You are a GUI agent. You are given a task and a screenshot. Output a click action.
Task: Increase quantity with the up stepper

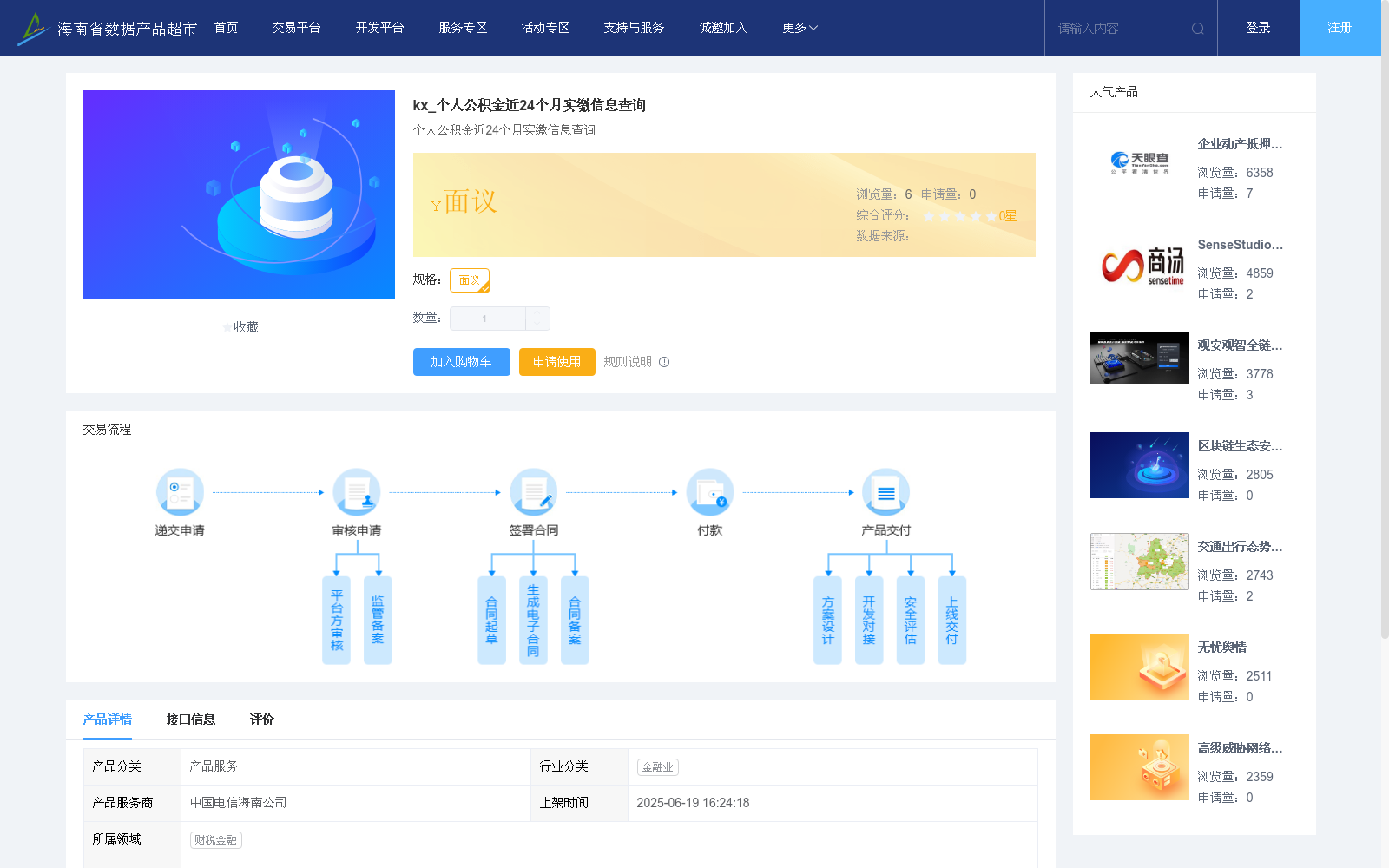click(538, 312)
